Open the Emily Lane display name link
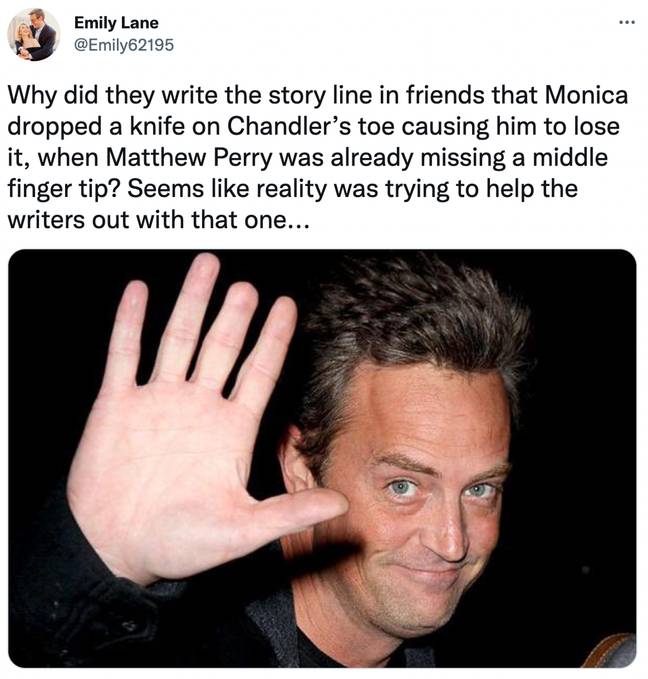 click(116, 23)
